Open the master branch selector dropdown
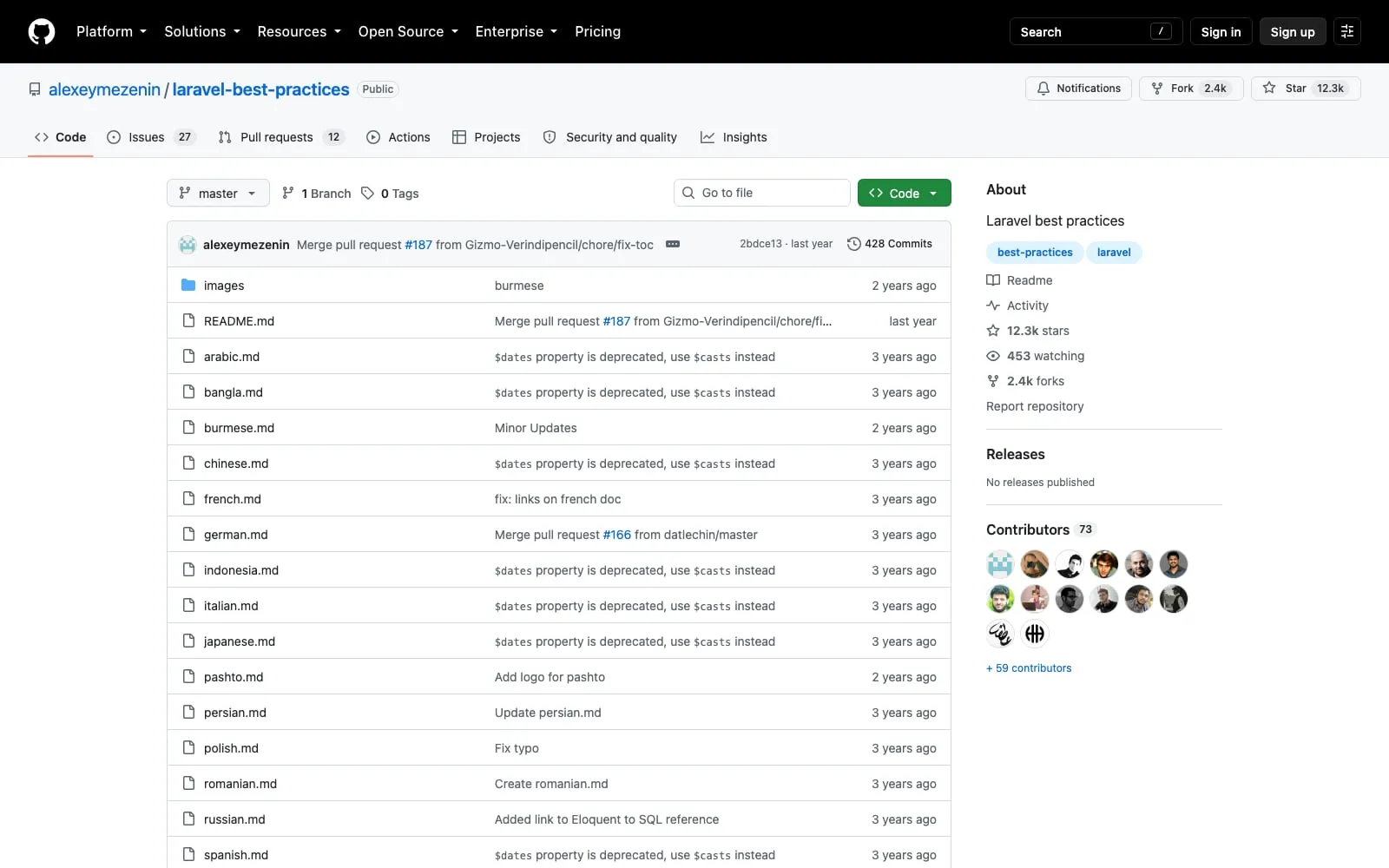This screenshot has height=868, width=1389. click(x=218, y=193)
